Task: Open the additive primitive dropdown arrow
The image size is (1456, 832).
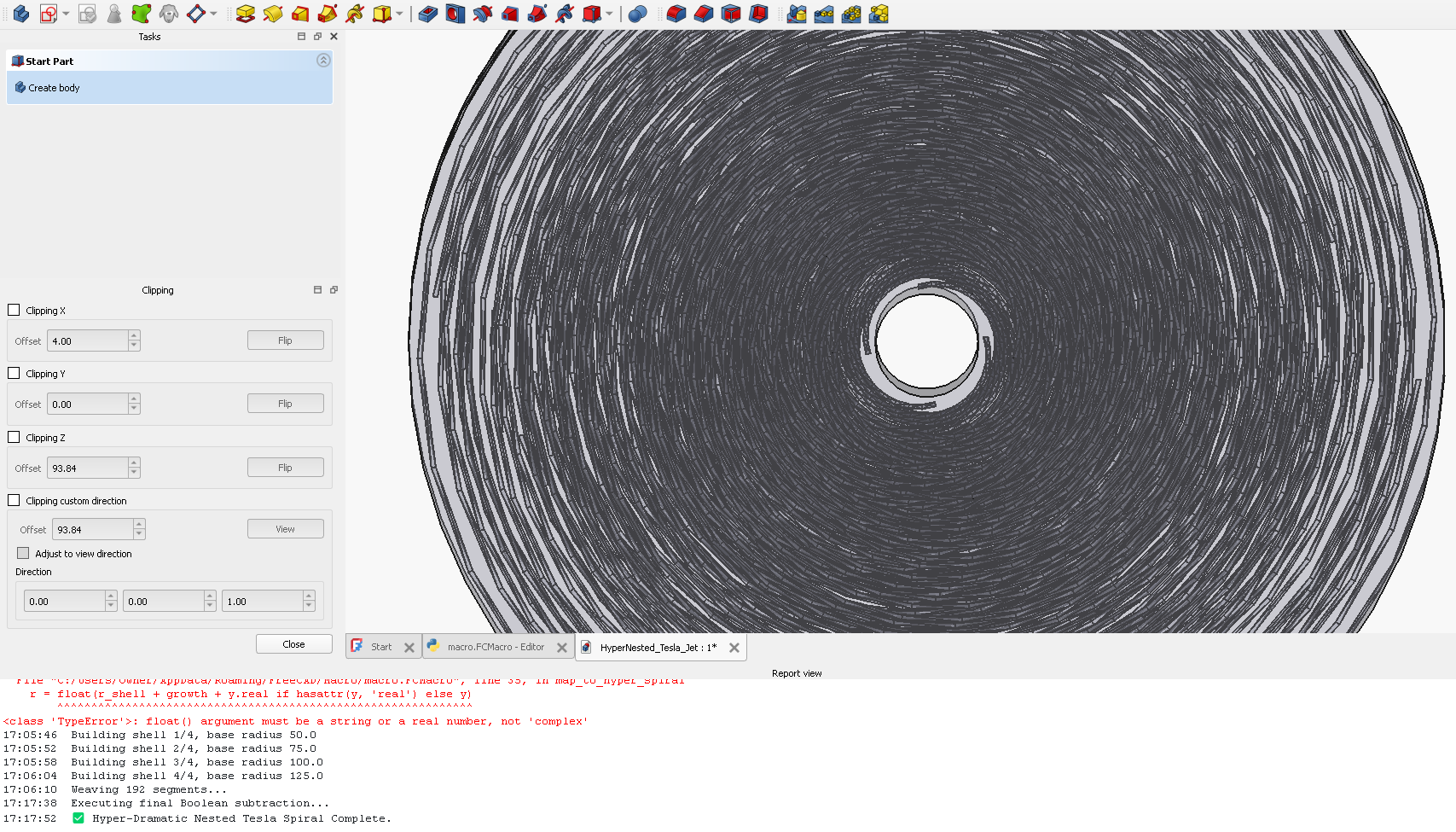Action: click(x=399, y=14)
